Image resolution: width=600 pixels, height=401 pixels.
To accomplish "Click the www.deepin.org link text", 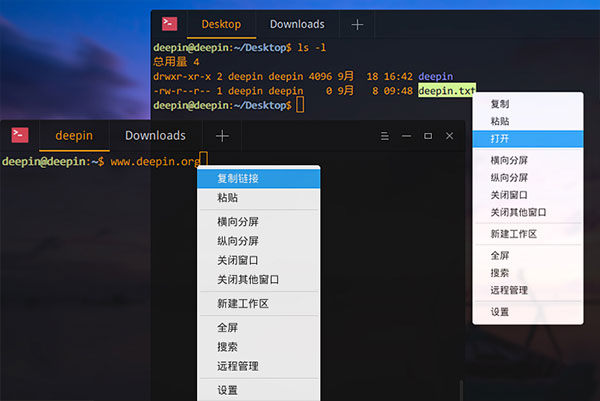I will pyautogui.click(x=155, y=161).
